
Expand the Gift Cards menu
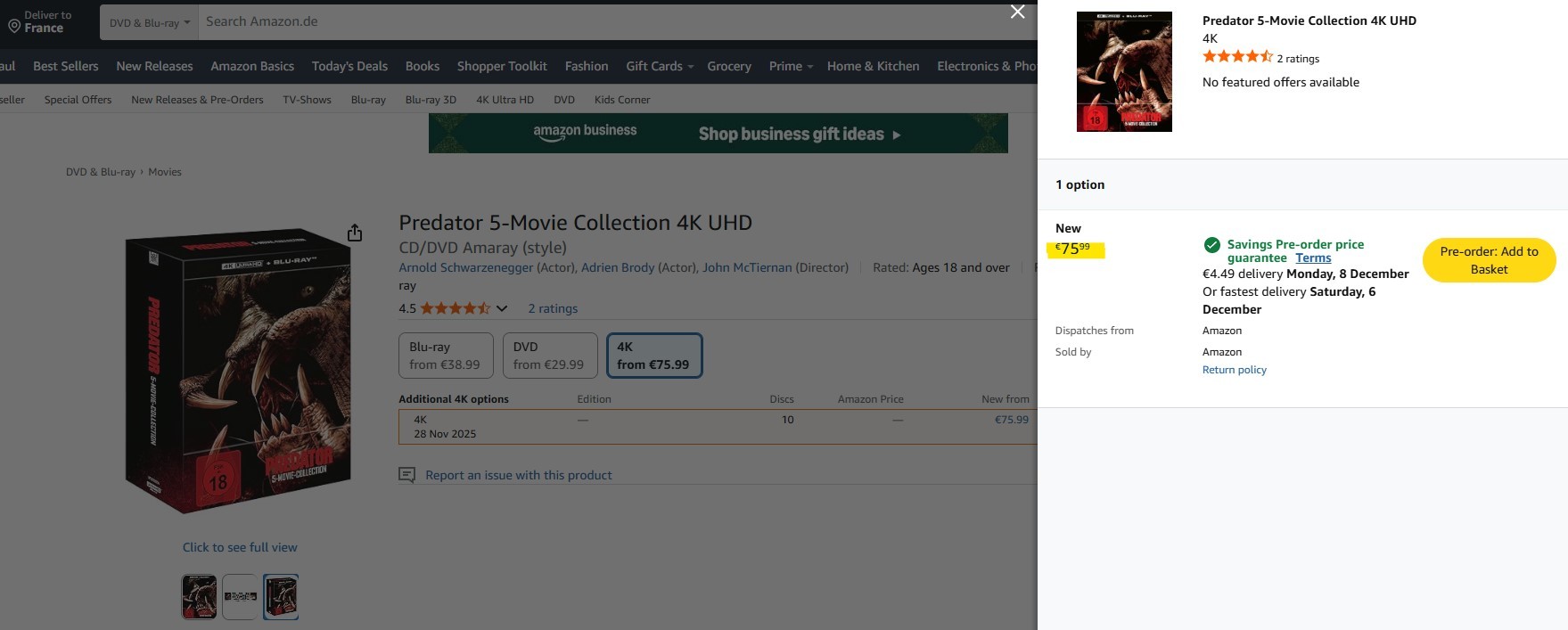tap(659, 66)
